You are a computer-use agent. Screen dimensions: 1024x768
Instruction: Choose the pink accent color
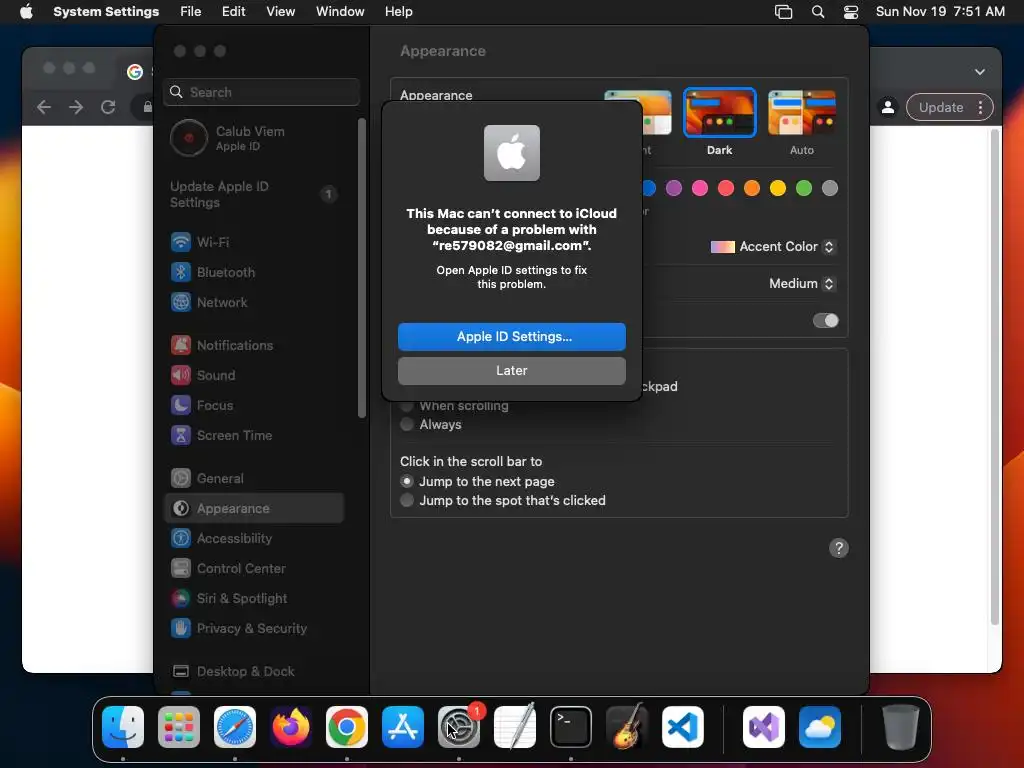coord(700,188)
